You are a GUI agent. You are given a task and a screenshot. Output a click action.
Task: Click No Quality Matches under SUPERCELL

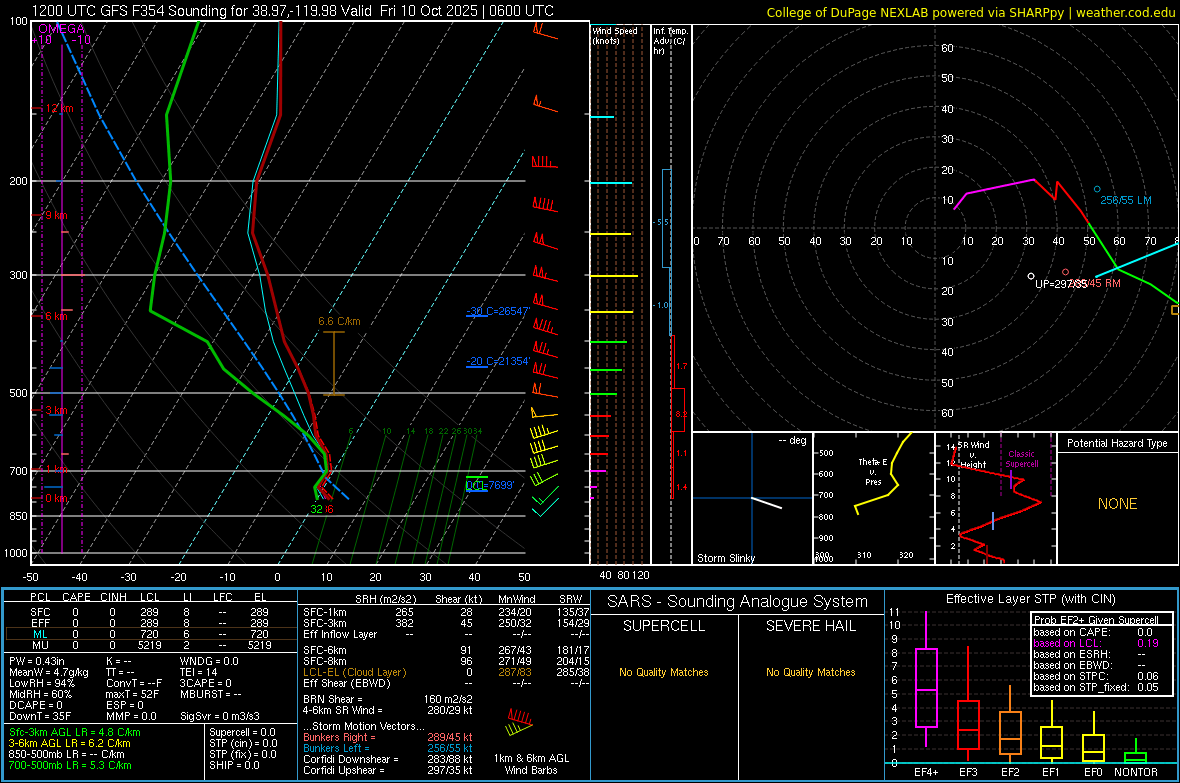[x=663, y=672]
